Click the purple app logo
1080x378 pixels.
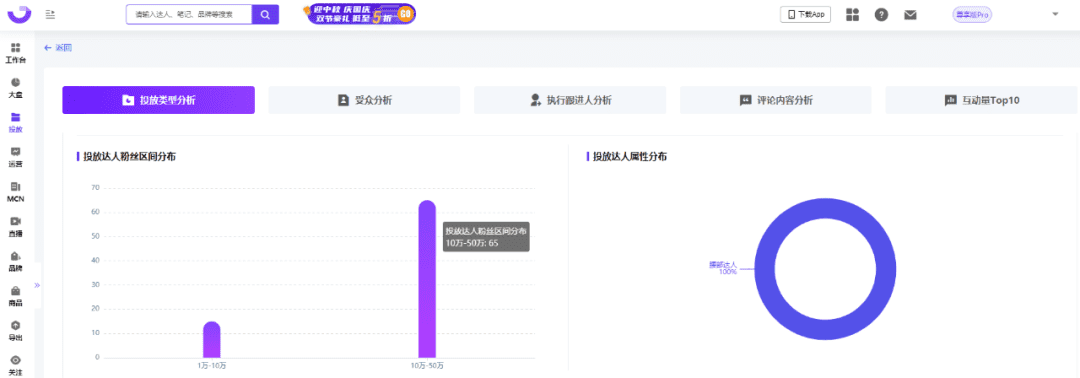coord(20,14)
